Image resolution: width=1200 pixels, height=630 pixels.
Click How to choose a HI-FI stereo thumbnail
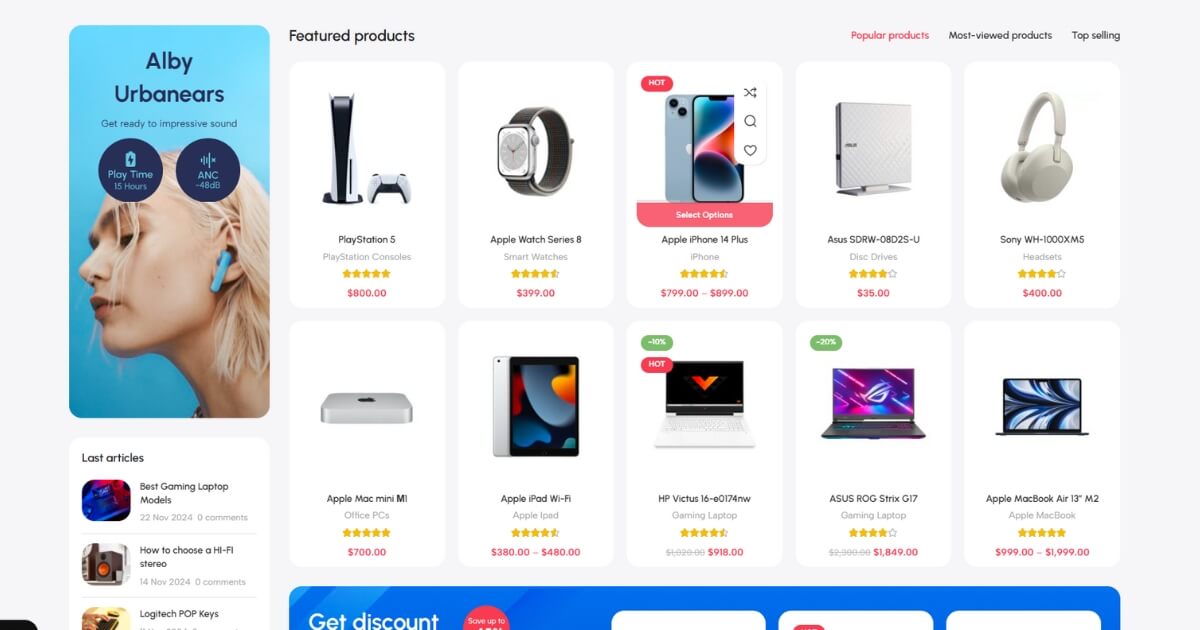(x=106, y=564)
